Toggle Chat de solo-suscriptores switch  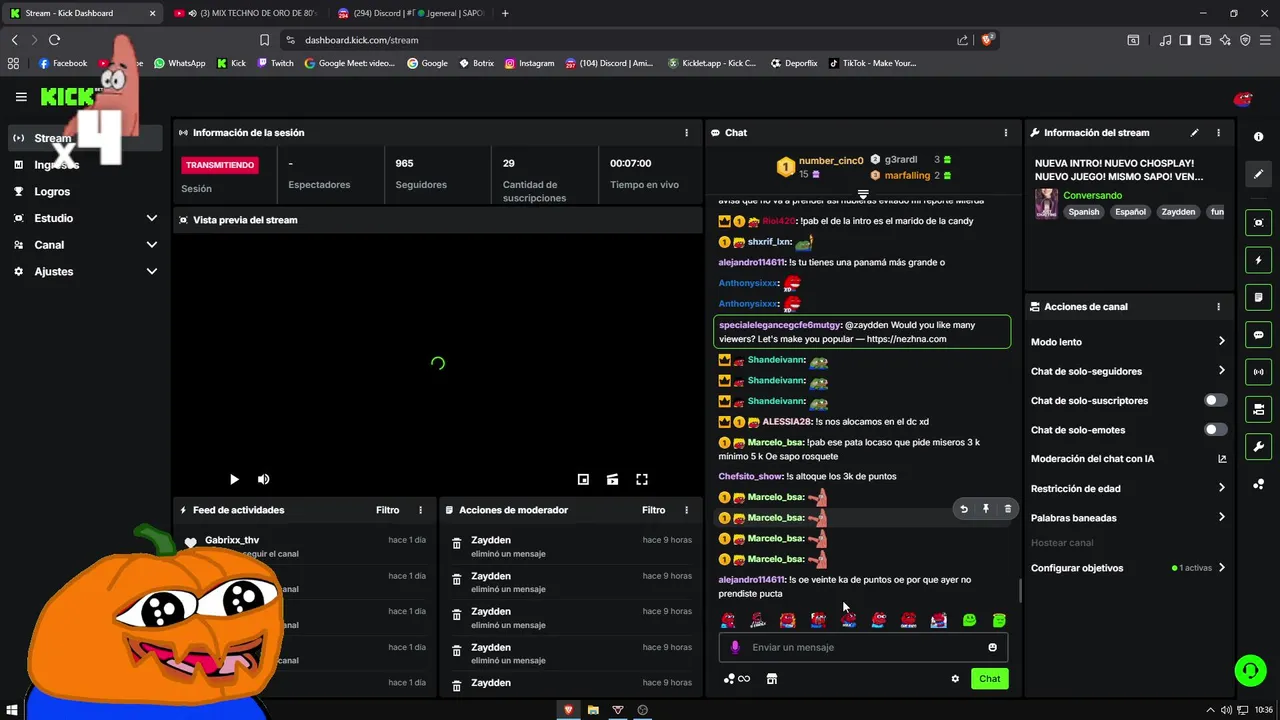(1215, 400)
